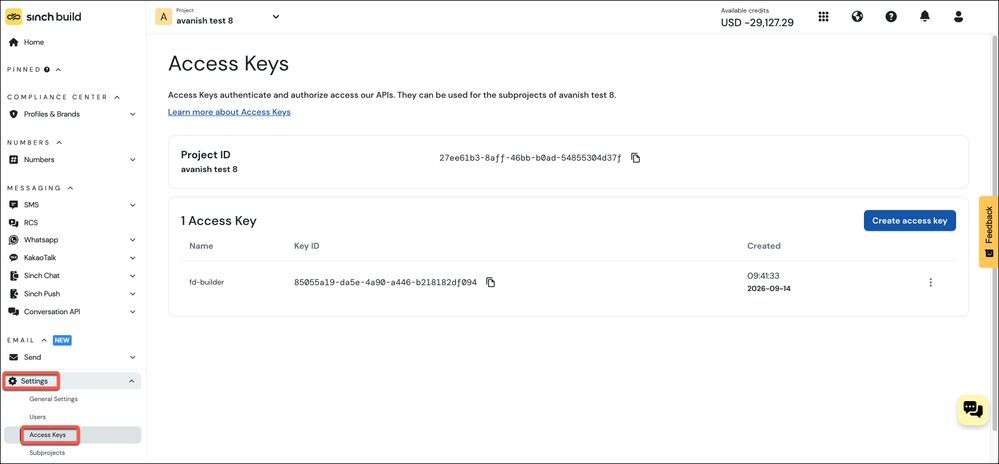Open RCS in the sidebar

point(31,223)
